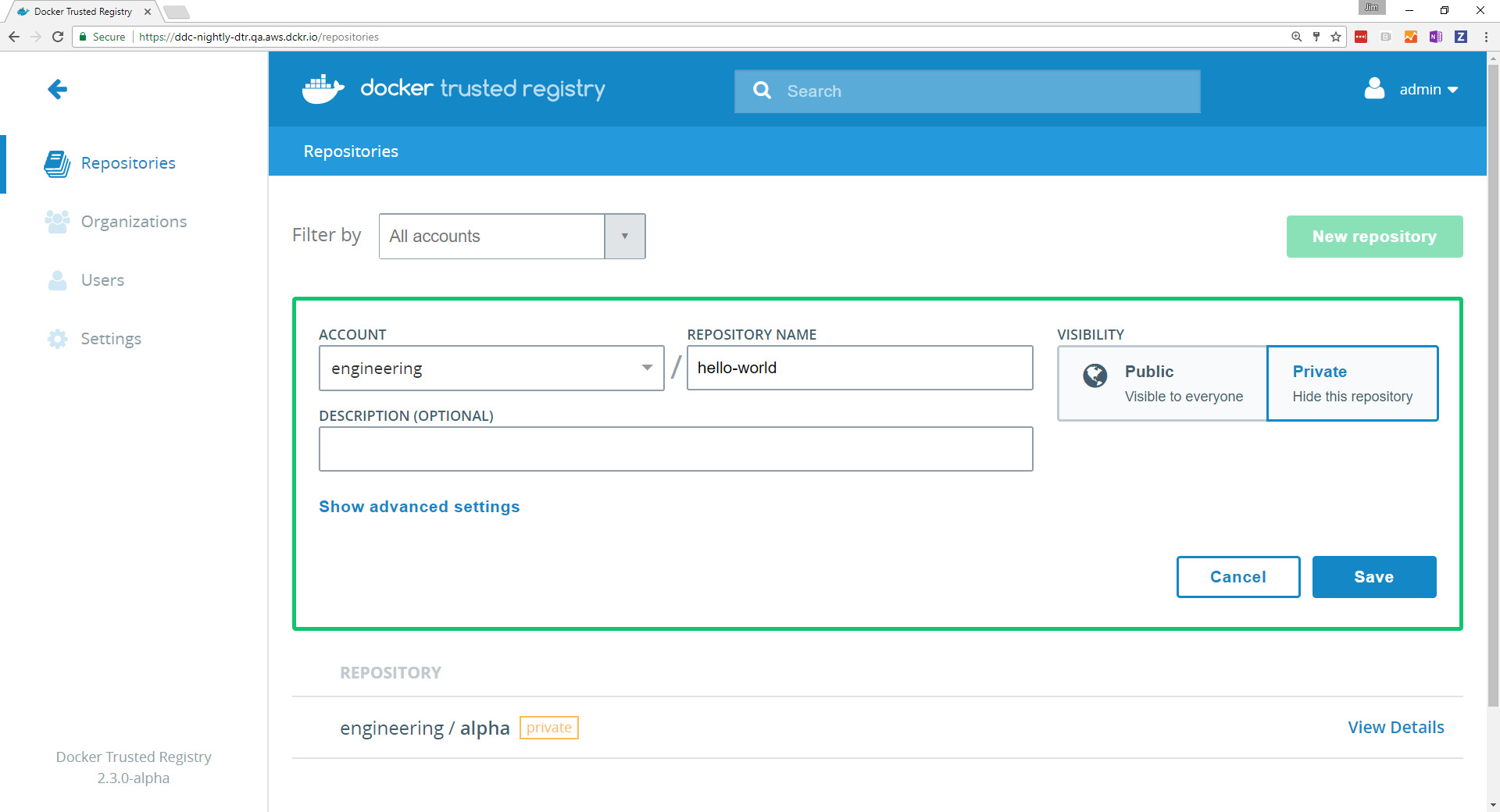Image resolution: width=1500 pixels, height=812 pixels.
Task: Click the Users person icon
Action: tap(57, 280)
